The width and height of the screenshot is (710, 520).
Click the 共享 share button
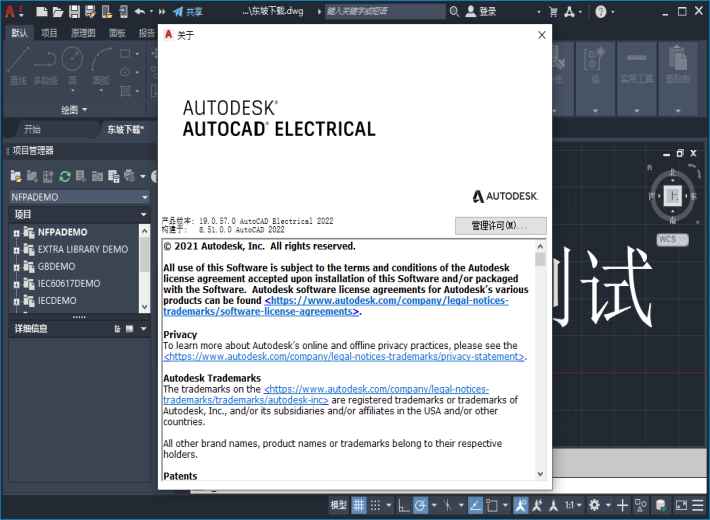[188, 11]
